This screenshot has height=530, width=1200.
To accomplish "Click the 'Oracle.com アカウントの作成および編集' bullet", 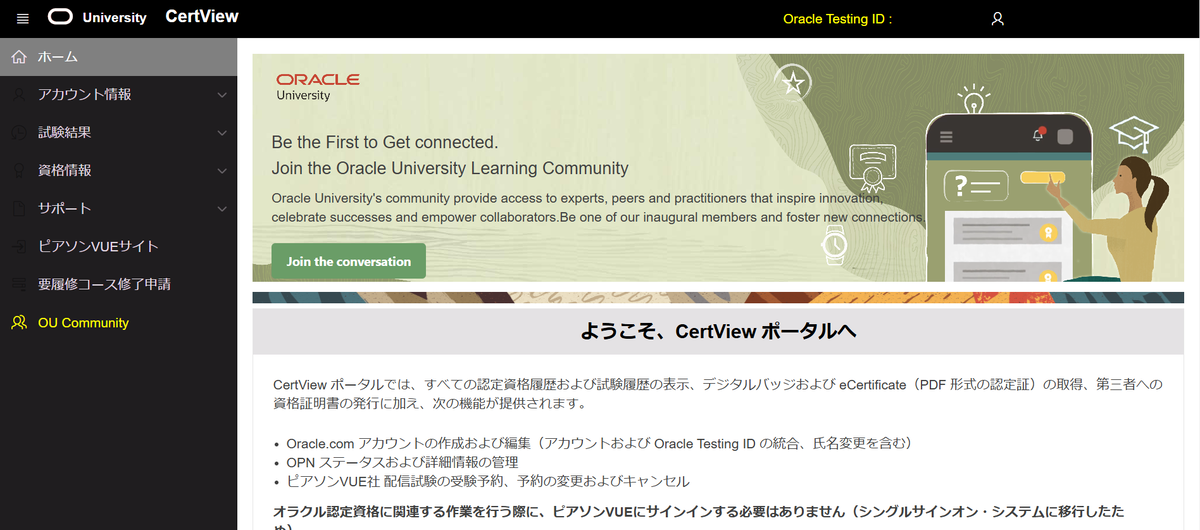I will (599, 443).
